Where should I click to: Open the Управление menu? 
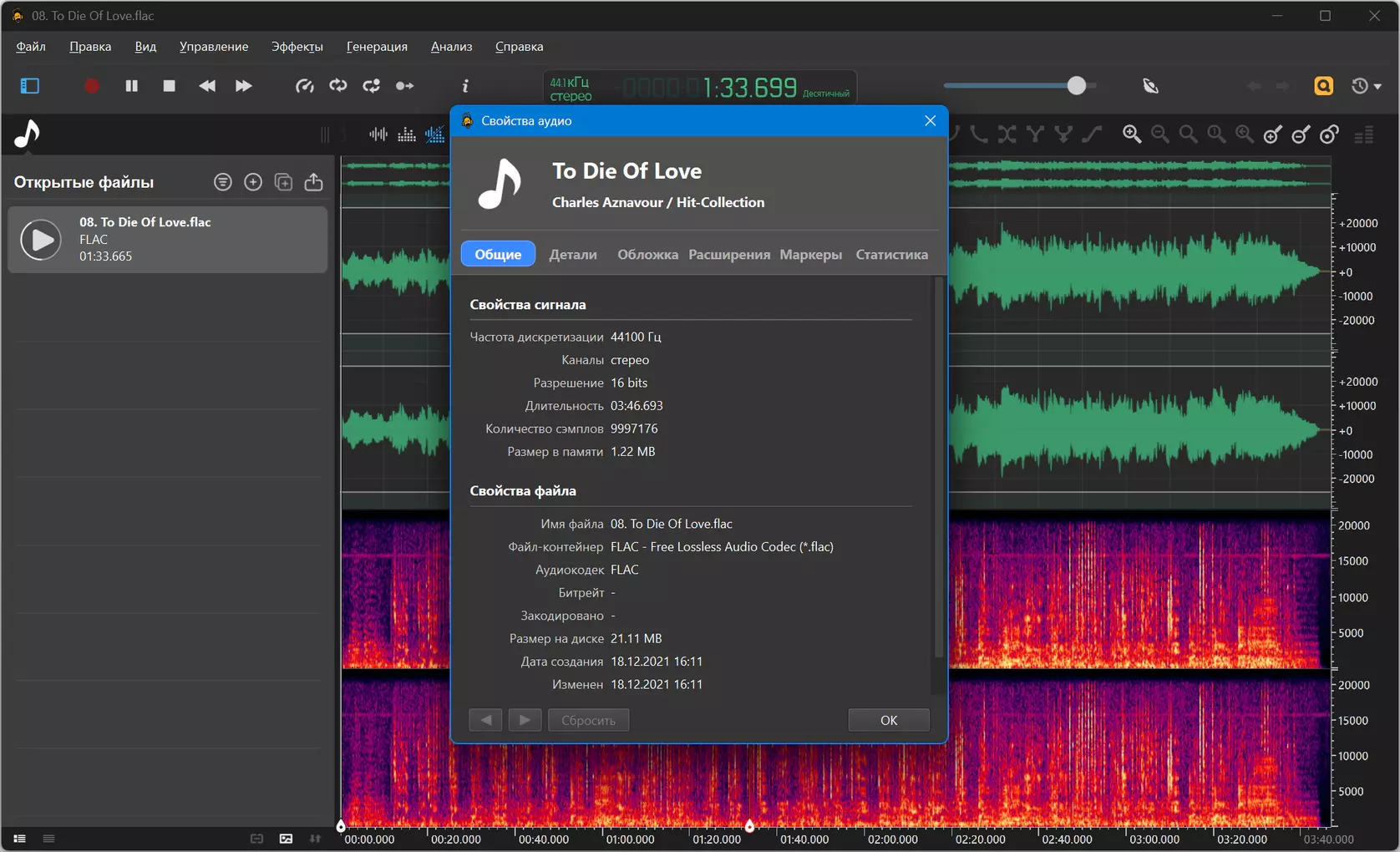214,47
